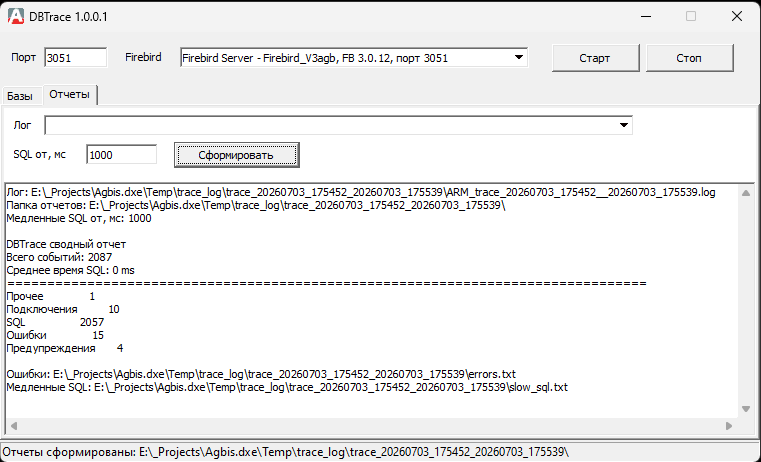Click the Порт input field with 3051

(x=75, y=58)
